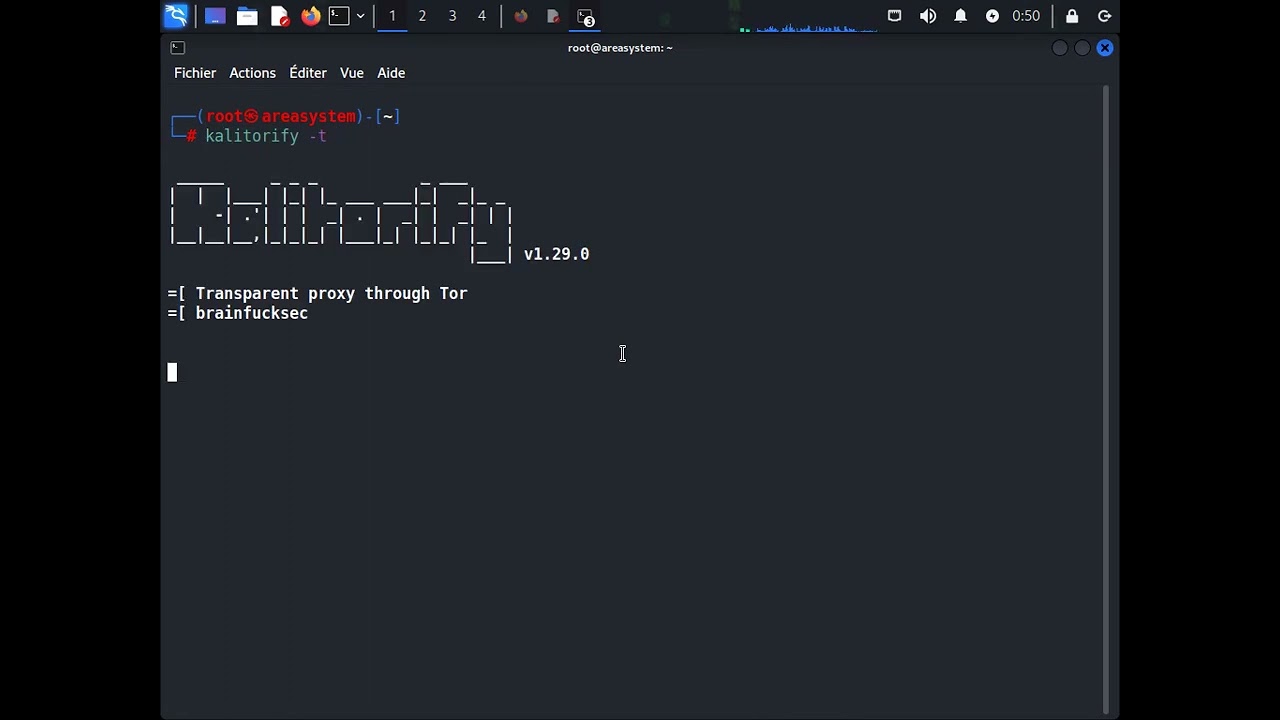Switch to workspace 4
The image size is (1280, 720).
pos(482,16)
